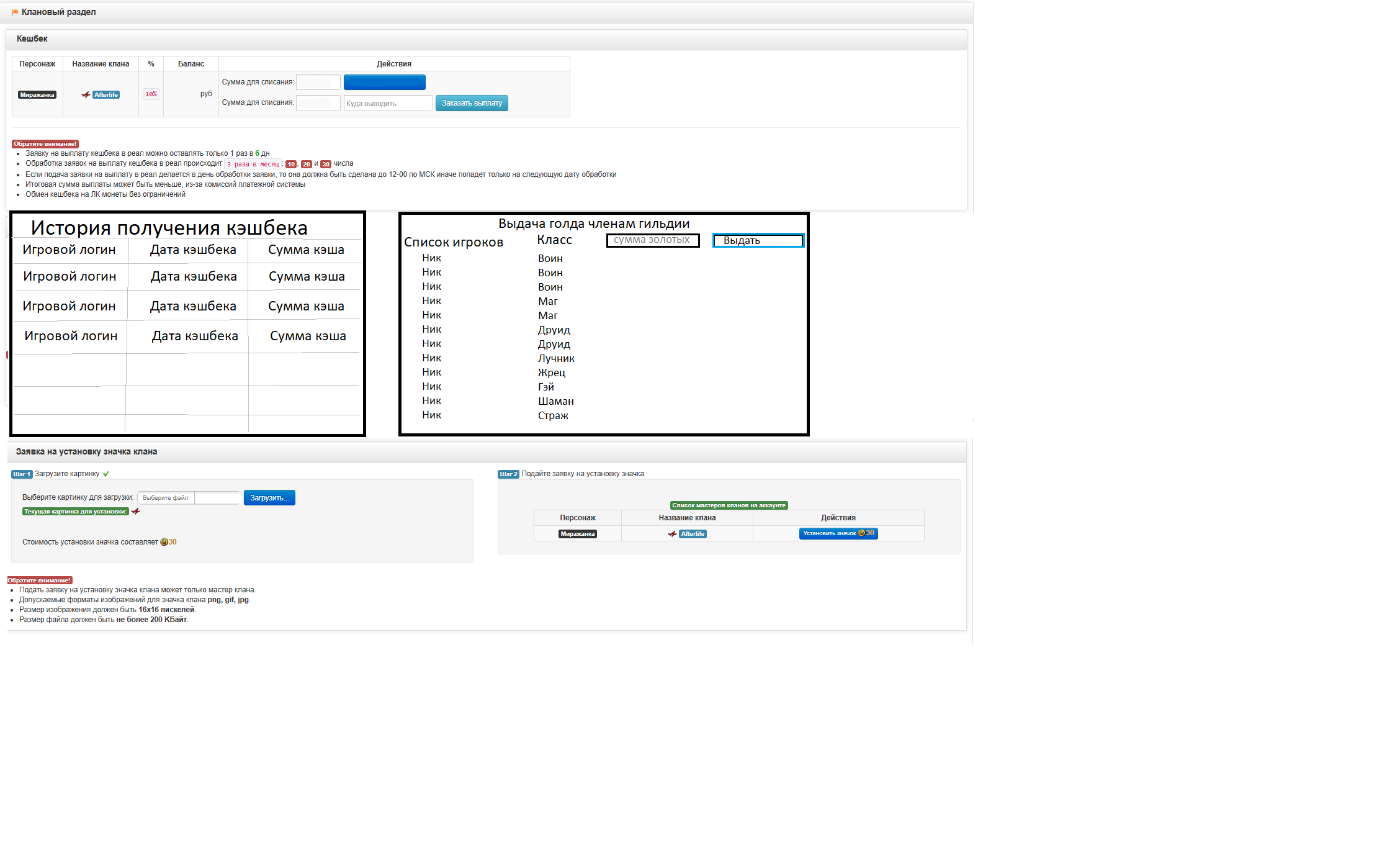Click the Afterlife badge in masters list
The width and height of the screenshot is (1400, 863).
tap(693, 534)
